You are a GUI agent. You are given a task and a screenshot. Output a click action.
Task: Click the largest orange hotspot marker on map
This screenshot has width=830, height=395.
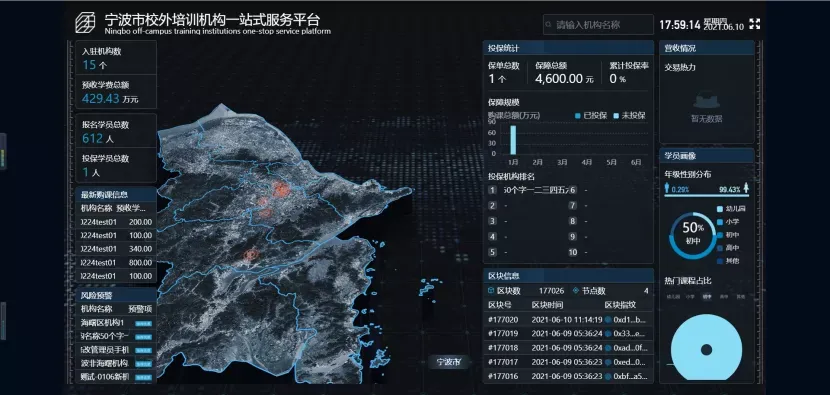(281, 190)
